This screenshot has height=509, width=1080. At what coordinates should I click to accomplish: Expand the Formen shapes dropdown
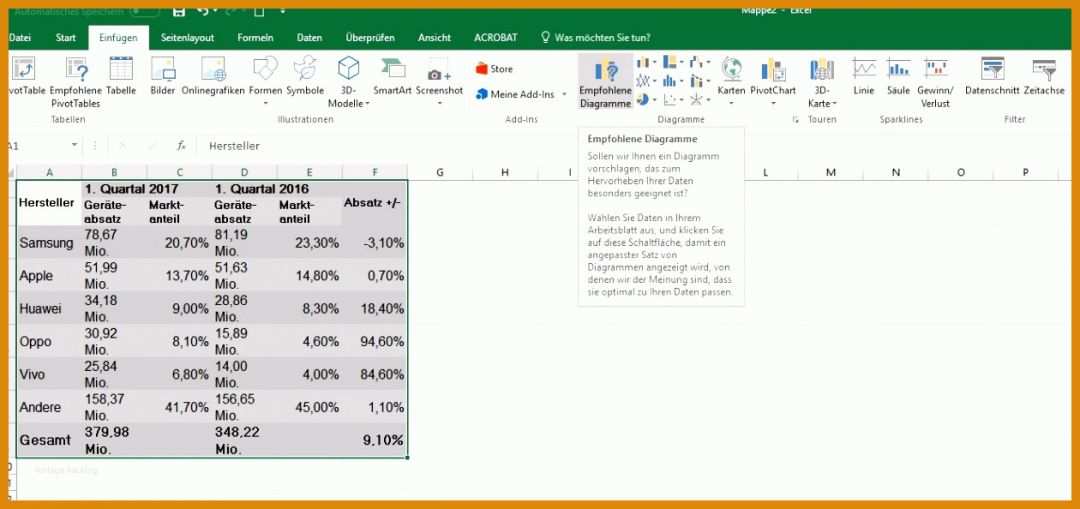click(265, 104)
